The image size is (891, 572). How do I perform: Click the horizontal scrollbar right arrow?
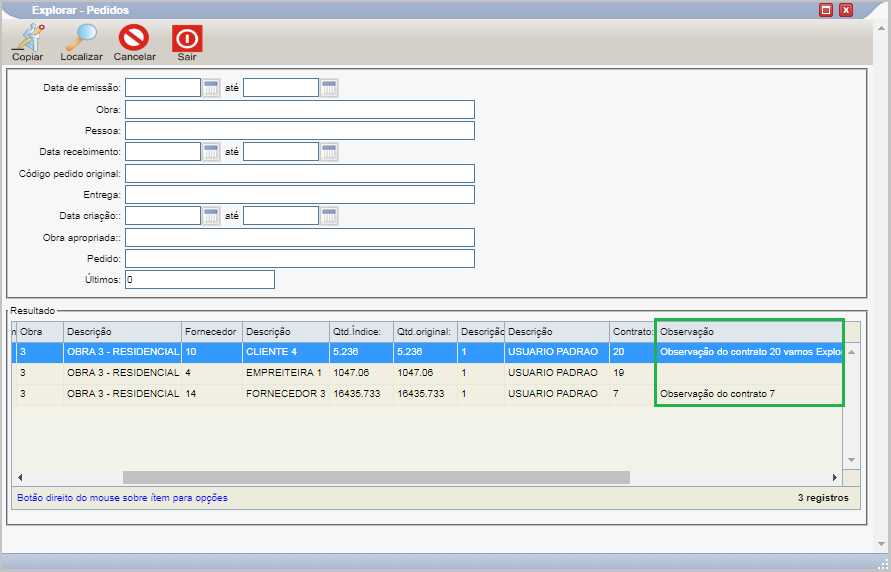tap(835, 478)
